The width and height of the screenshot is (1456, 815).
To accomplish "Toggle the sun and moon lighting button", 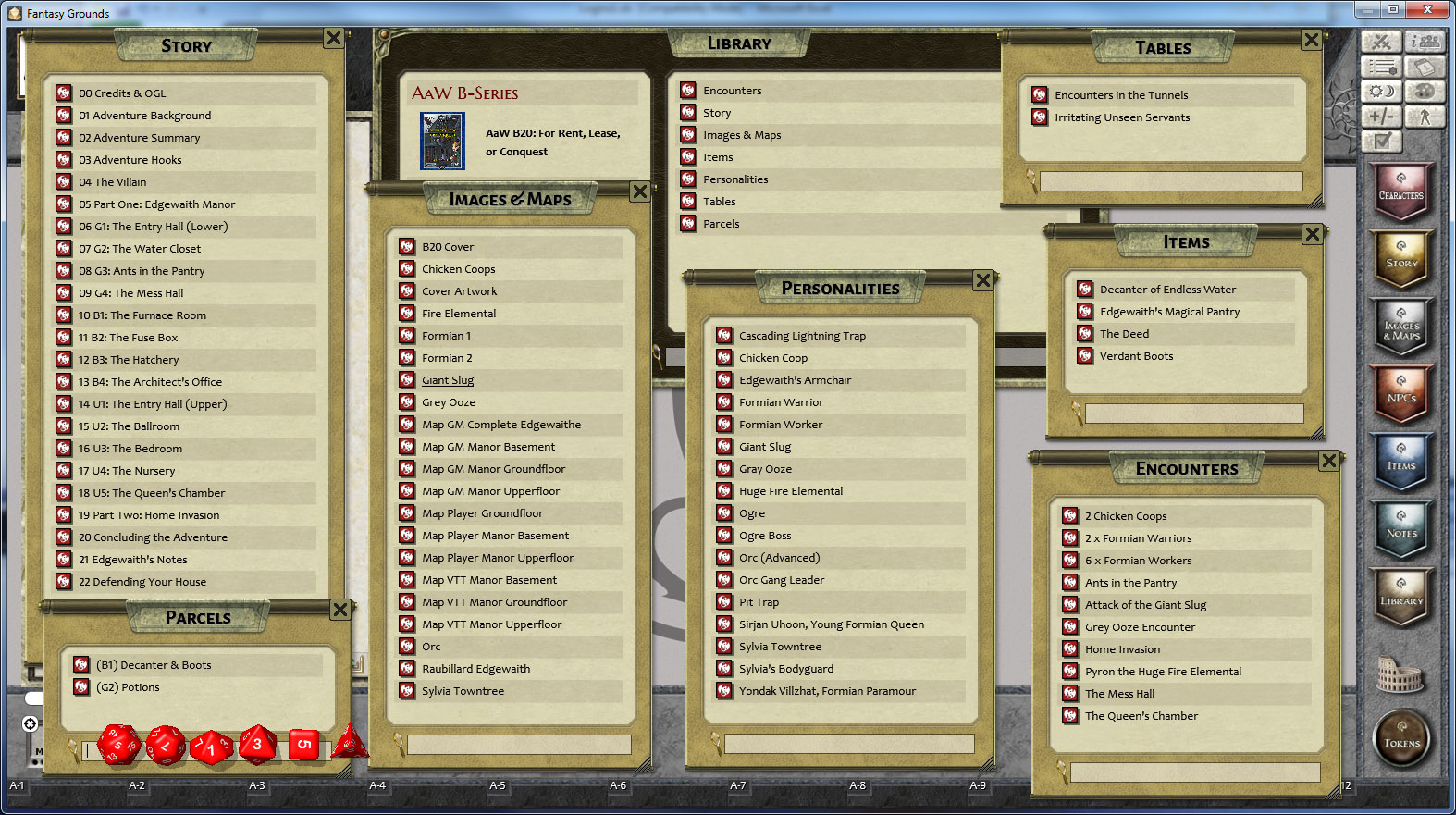I will 1381,92.
